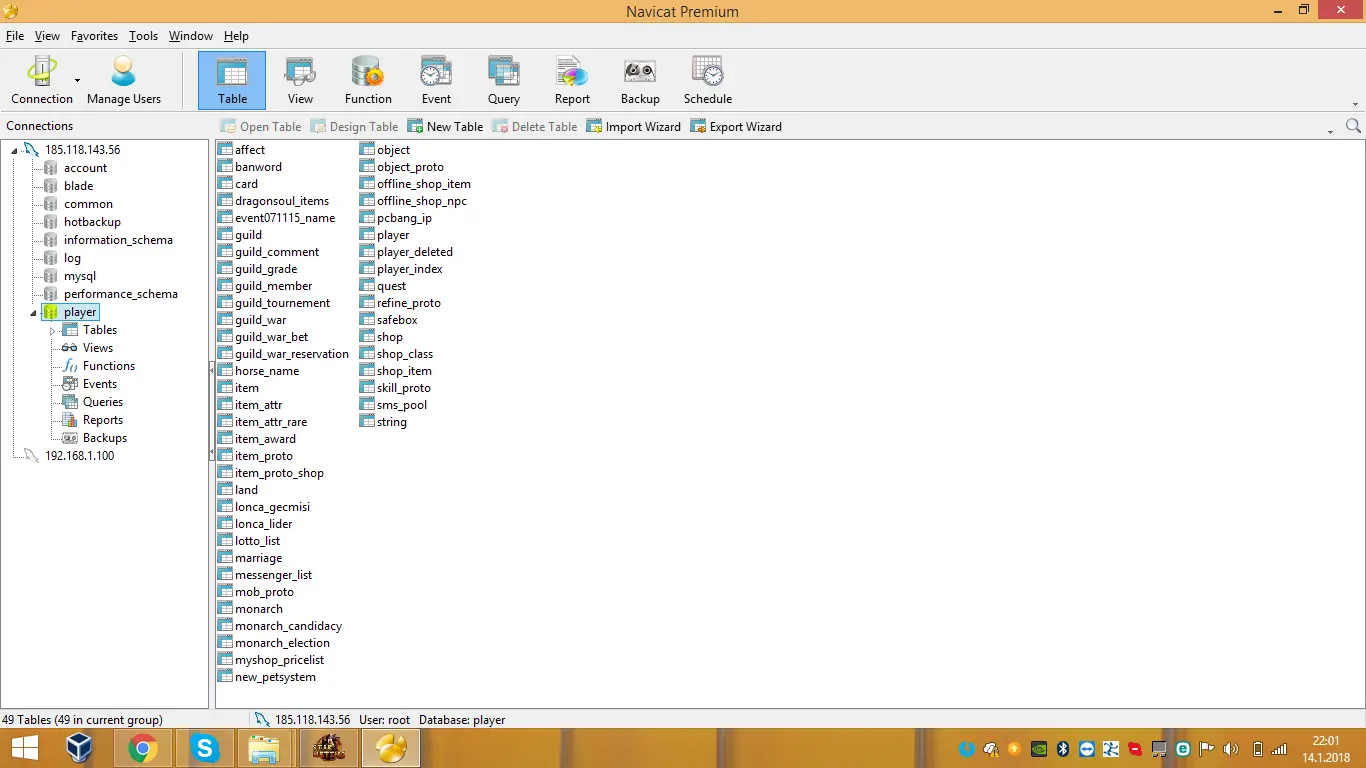Open the File menu

(x=15, y=36)
